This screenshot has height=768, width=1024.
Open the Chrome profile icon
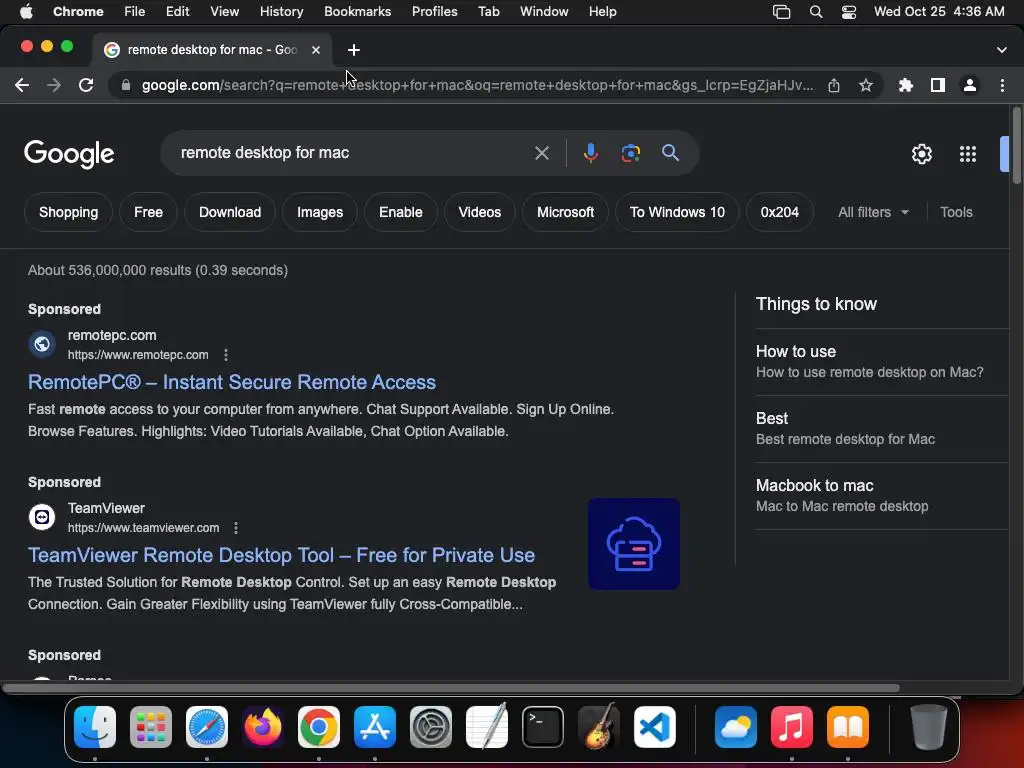coord(970,85)
